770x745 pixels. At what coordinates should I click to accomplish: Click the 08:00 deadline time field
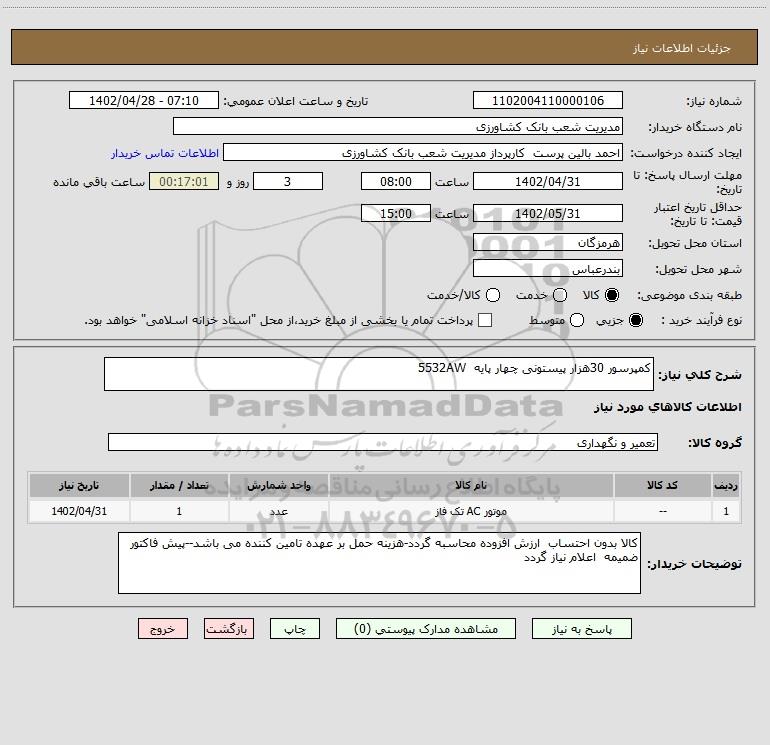[396, 181]
